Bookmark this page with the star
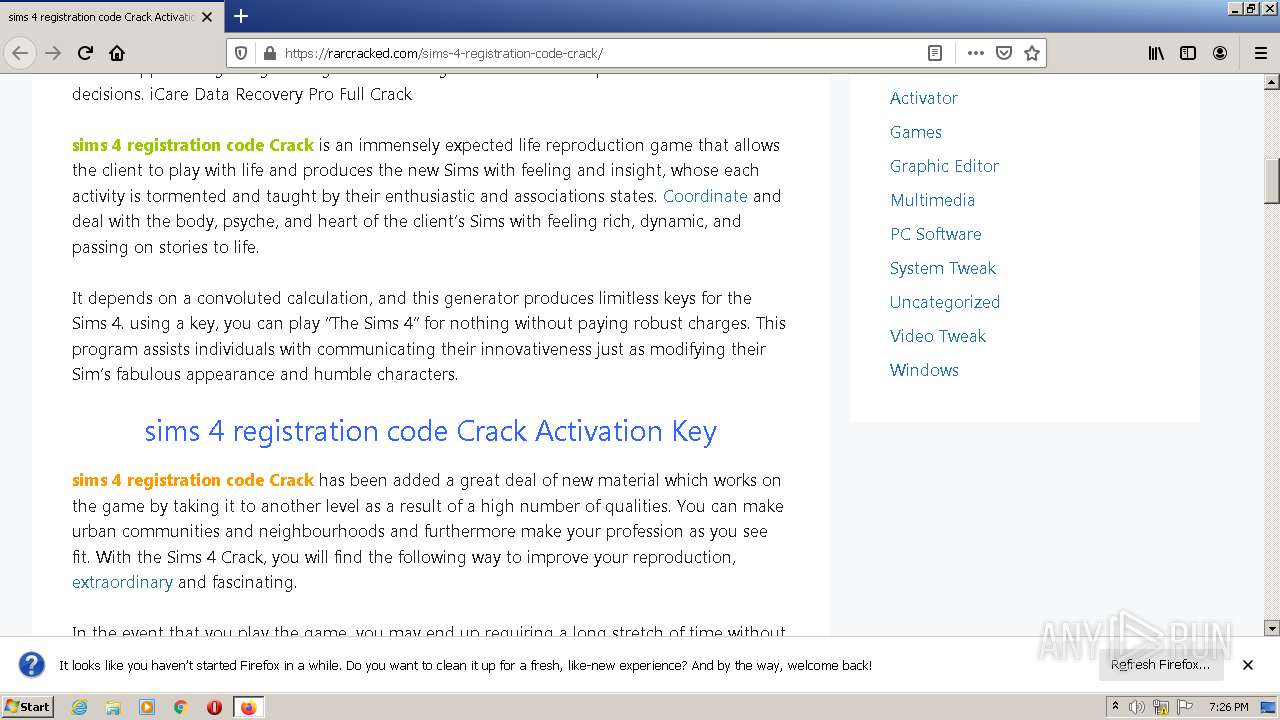 point(1032,53)
